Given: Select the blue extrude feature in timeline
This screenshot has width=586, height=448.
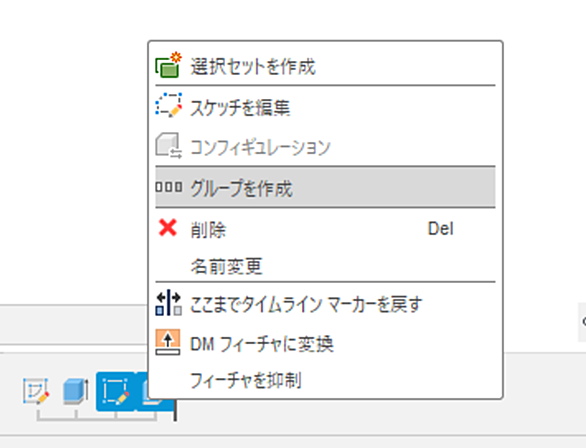Looking at the screenshot, I should click(76, 391).
